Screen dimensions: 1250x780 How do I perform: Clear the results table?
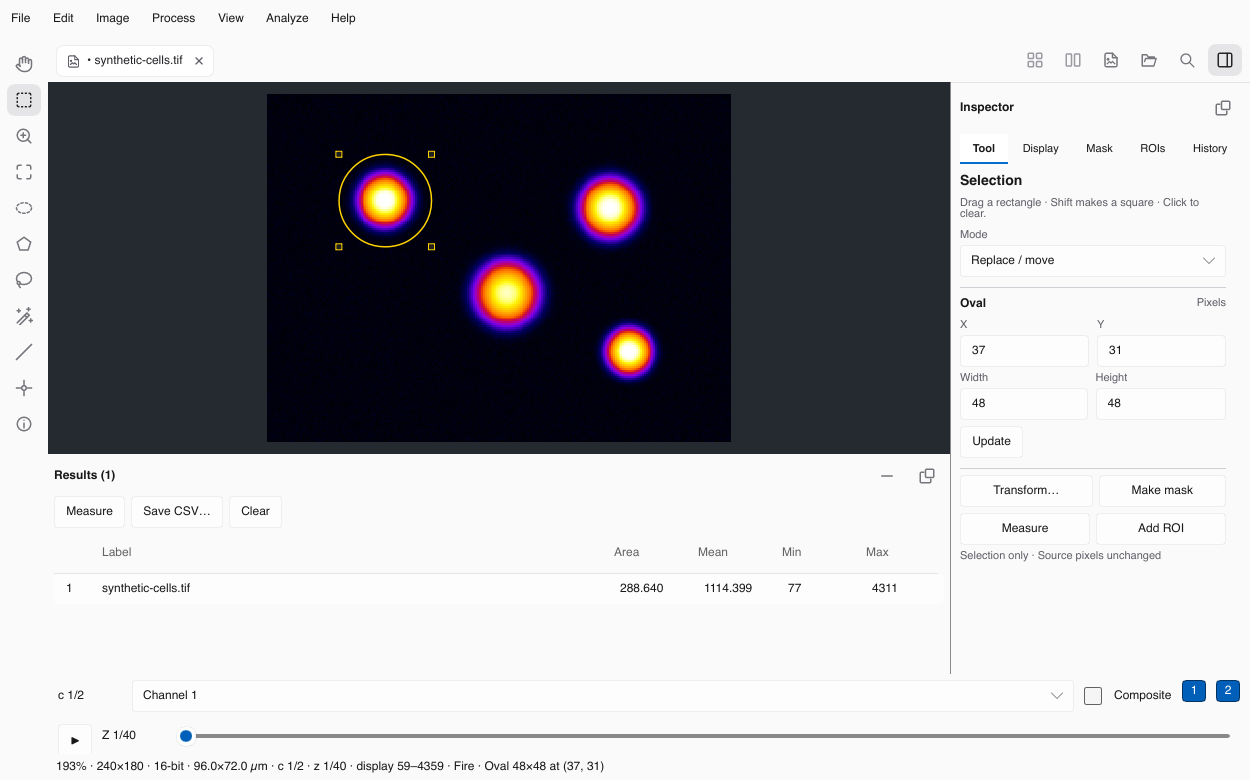click(255, 511)
